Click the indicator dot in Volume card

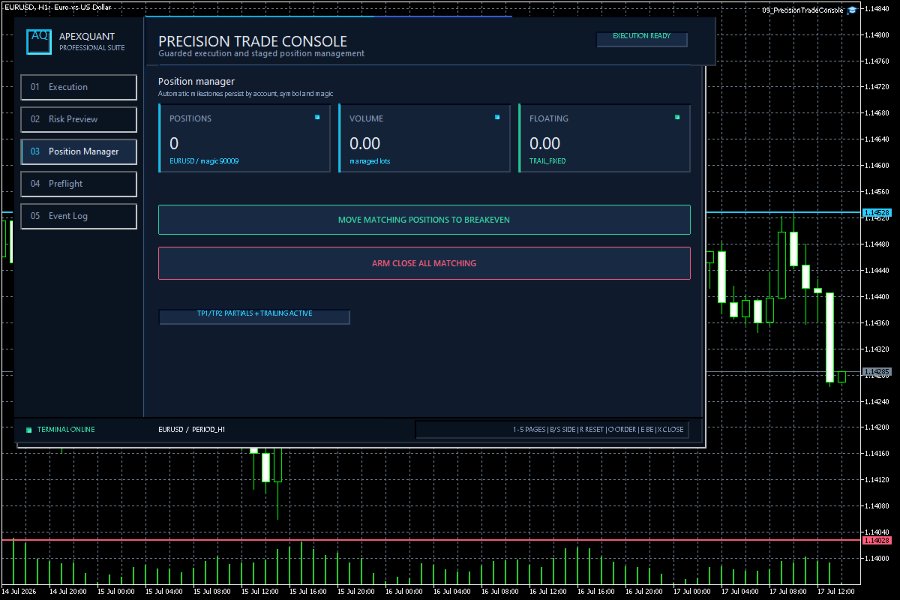[x=497, y=117]
